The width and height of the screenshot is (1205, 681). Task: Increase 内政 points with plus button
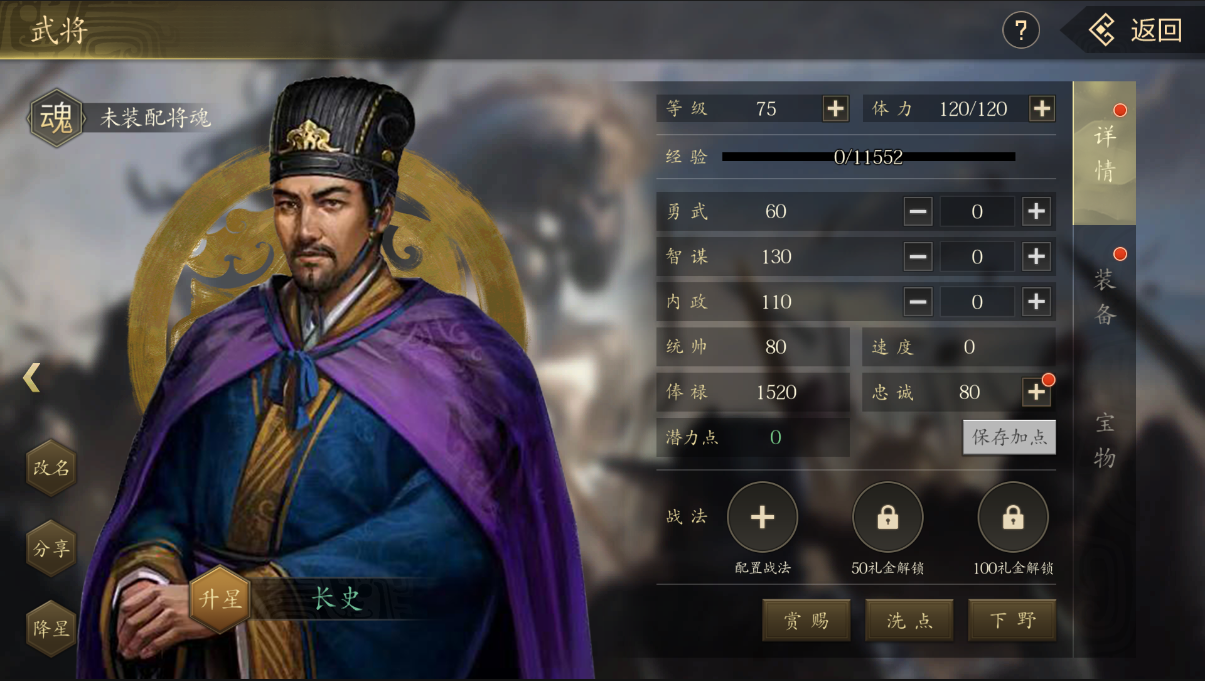tap(1036, 301)
